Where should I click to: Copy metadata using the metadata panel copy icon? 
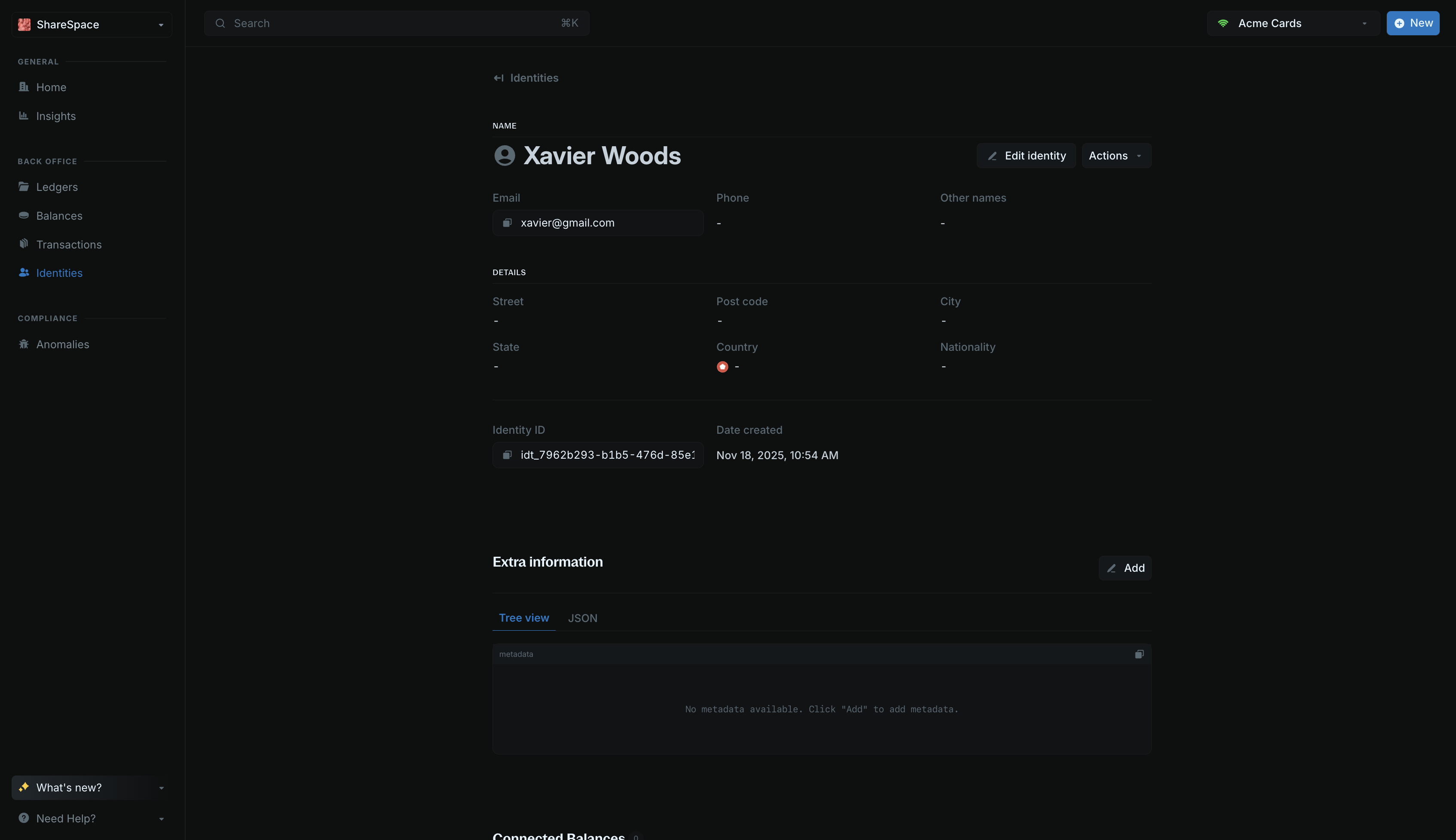click(x=1139, y=654)
